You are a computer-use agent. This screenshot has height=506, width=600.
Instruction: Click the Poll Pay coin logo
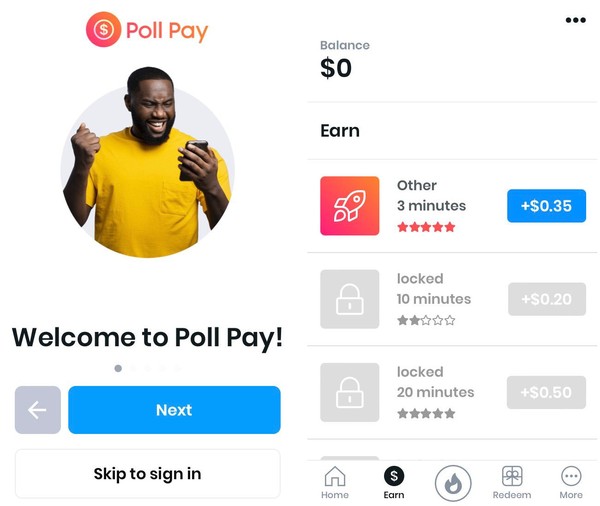pyautogui.click(x=103, y=29)
